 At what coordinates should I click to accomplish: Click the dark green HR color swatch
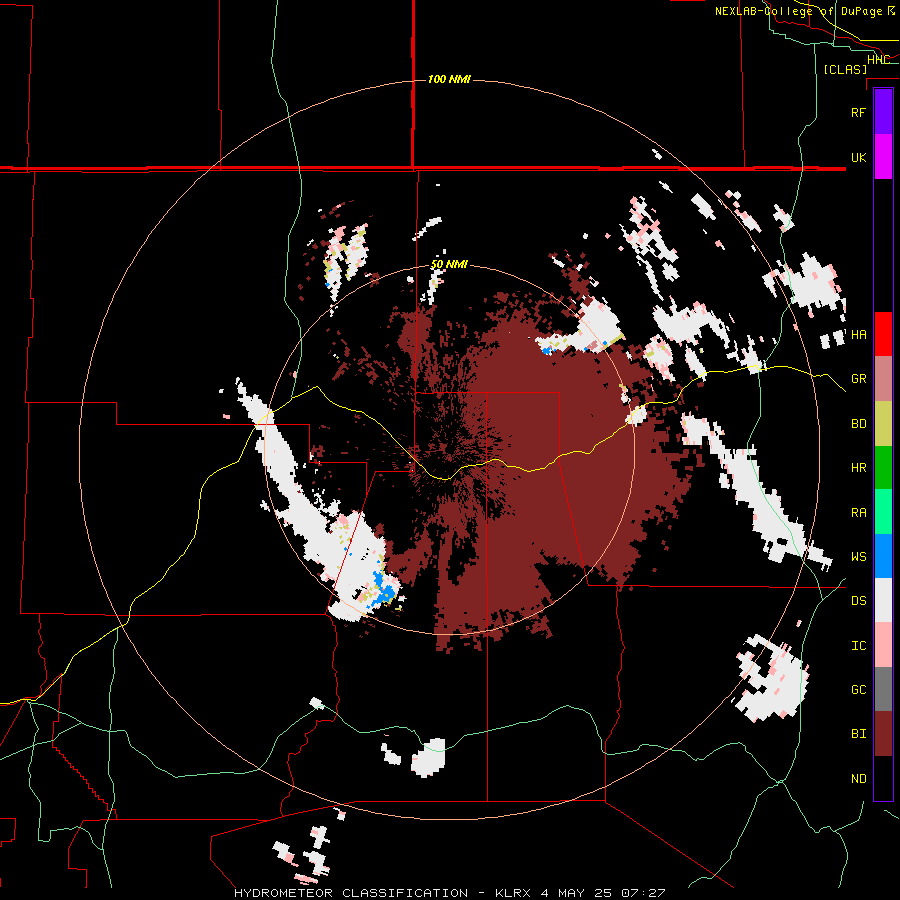(883, 468)
